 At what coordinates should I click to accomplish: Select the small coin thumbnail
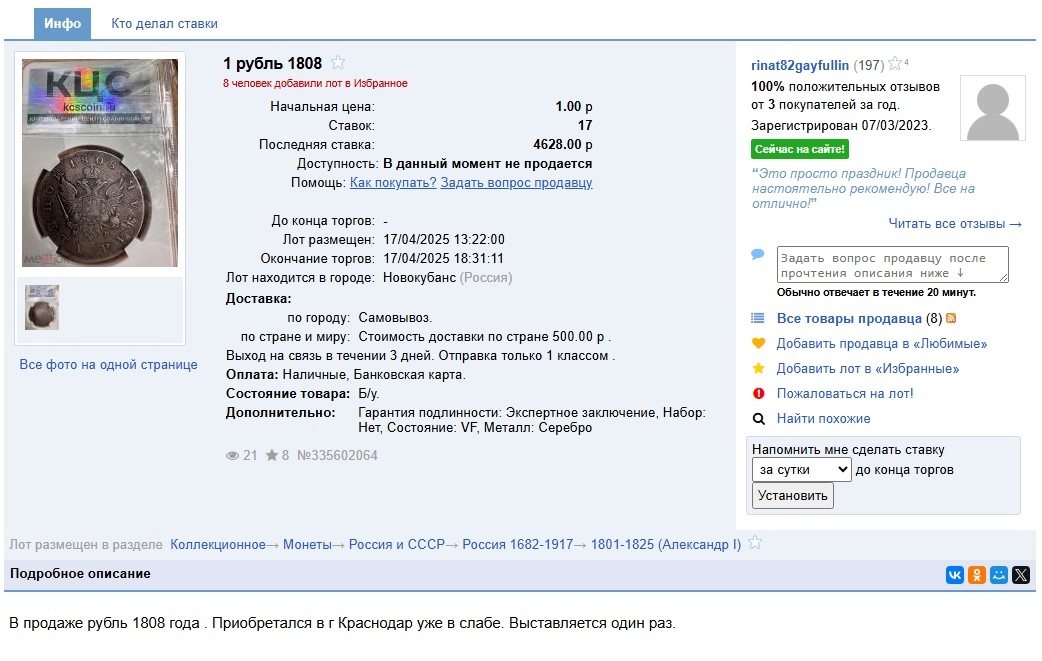(x=42, y=307)
